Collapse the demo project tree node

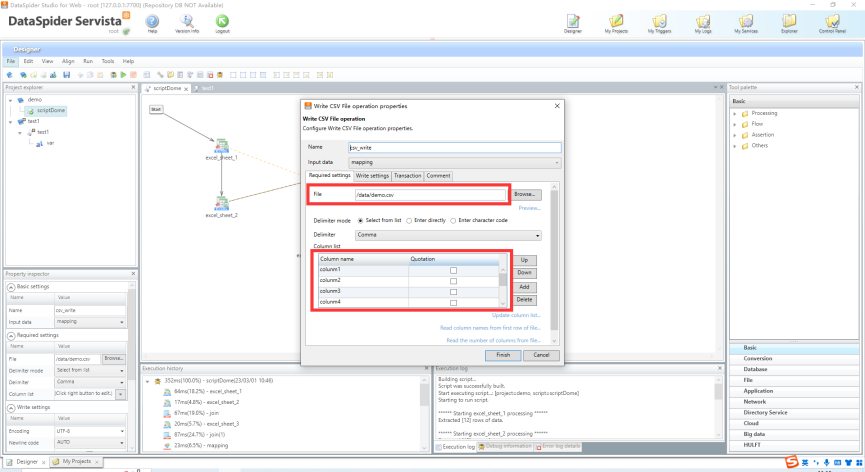[10, 100]
